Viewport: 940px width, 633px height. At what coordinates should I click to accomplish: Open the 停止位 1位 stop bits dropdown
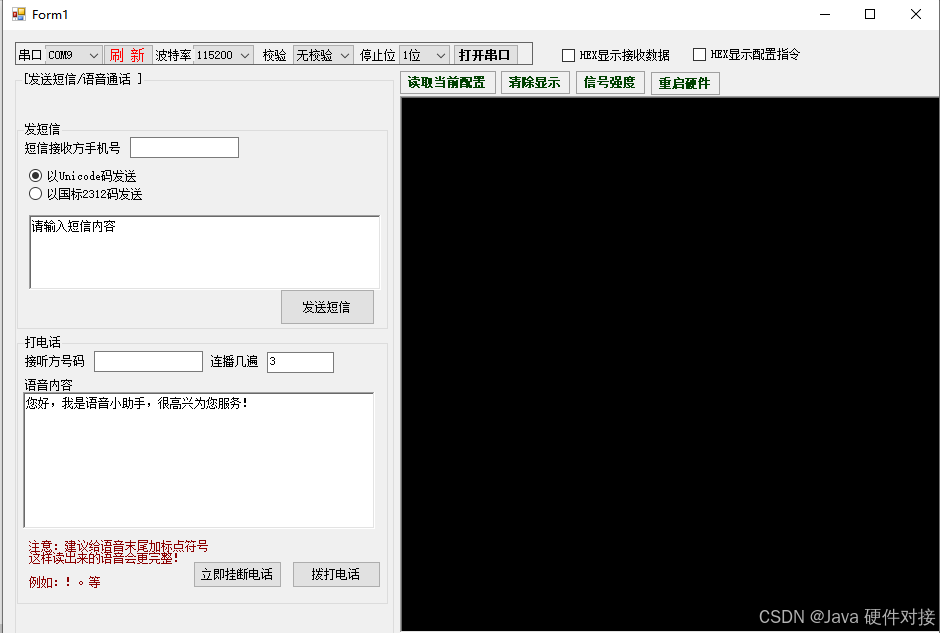[424, 55]
